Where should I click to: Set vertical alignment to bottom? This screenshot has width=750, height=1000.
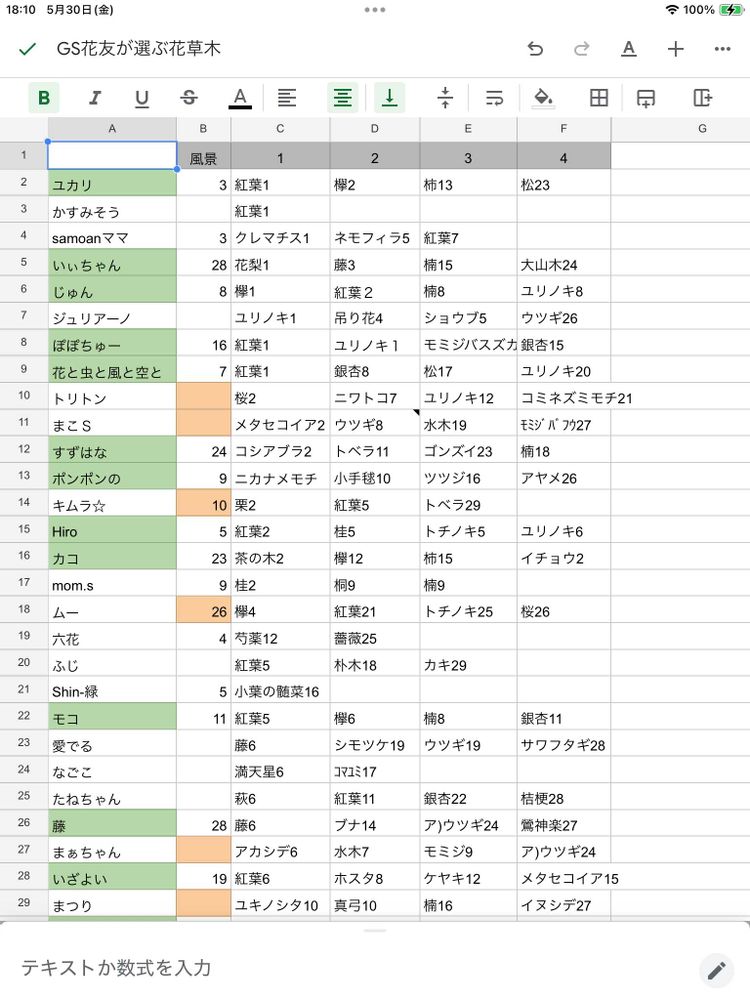point(390,97)
